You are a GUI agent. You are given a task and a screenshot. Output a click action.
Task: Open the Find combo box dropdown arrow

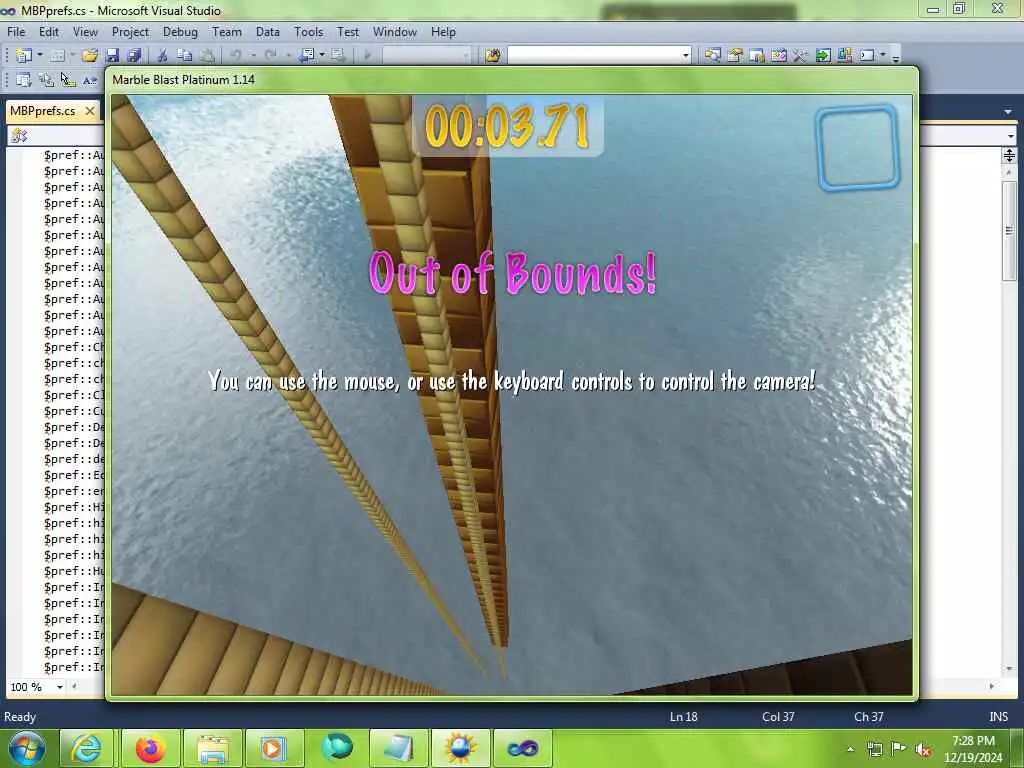[x=685, y=56]
